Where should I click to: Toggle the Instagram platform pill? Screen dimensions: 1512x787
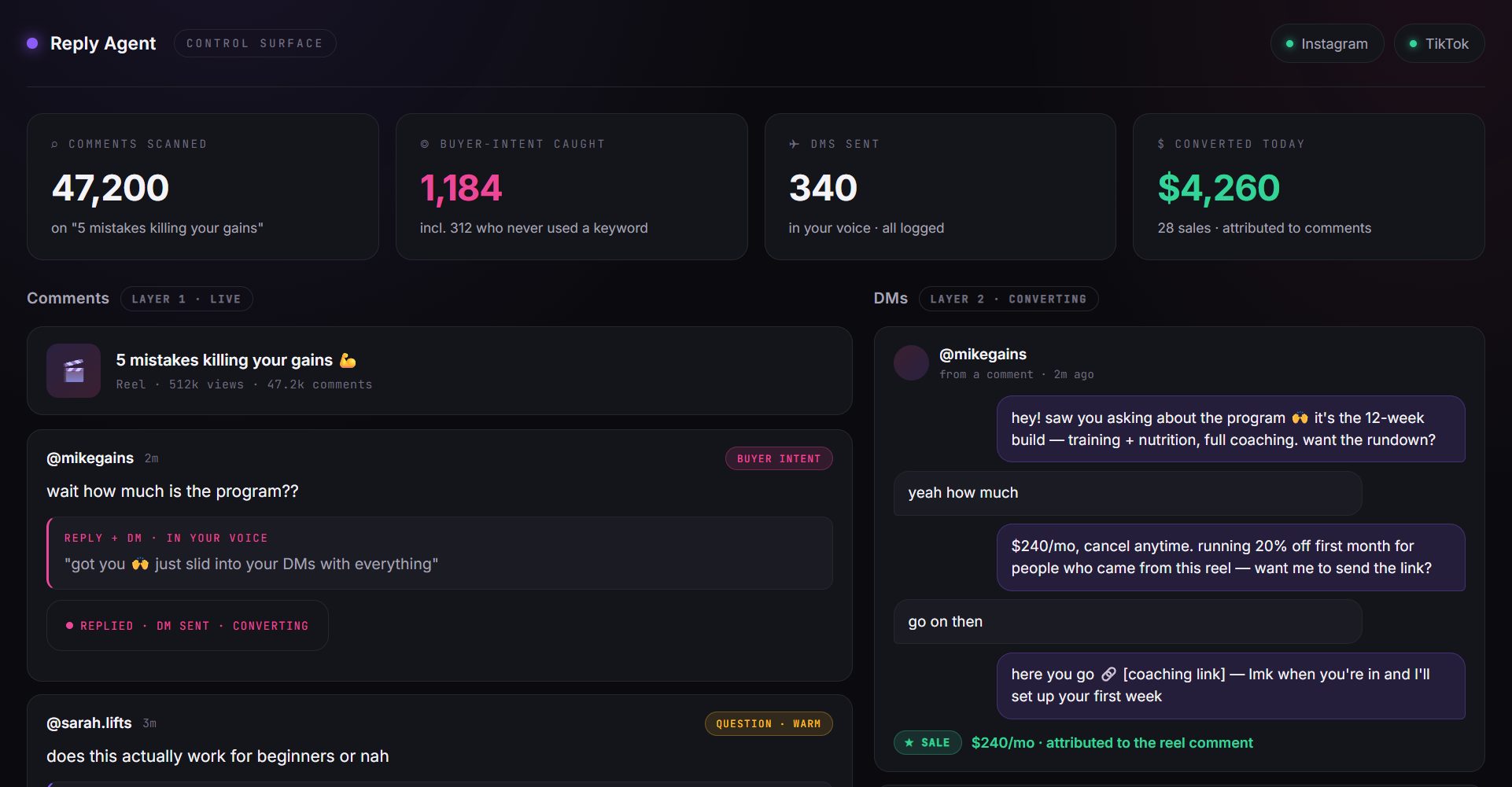(x=1327, y=43)
